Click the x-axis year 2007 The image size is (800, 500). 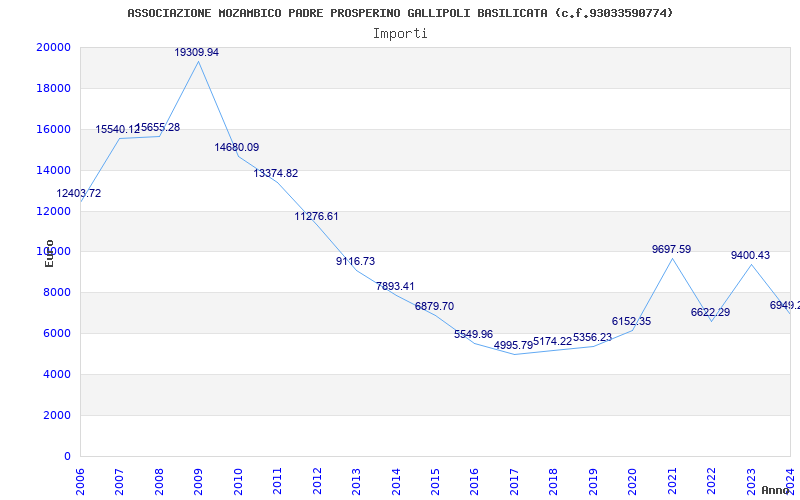pos(119,482)
